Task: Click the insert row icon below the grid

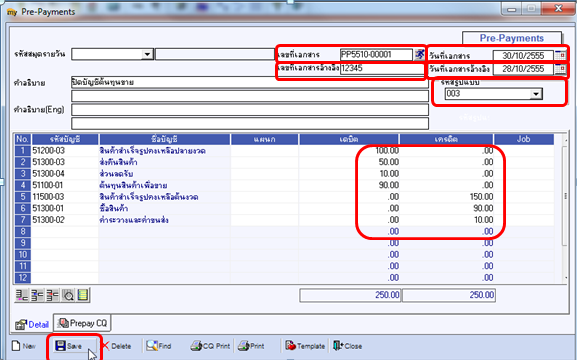Action: coord(37,295)
